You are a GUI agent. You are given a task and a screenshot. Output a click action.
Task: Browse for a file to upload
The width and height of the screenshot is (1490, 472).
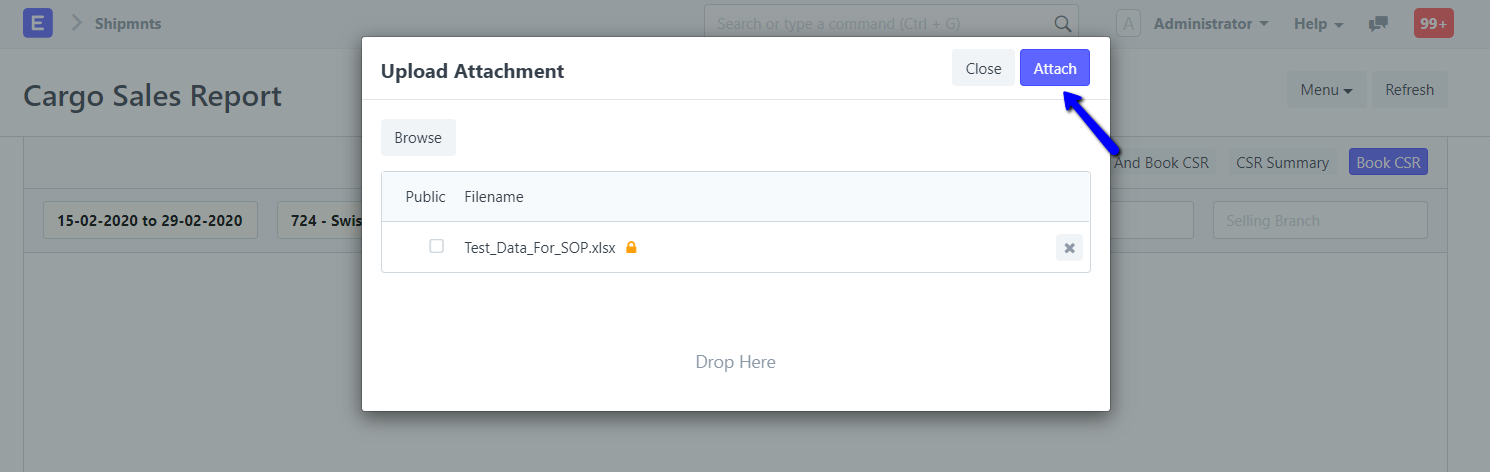(x=418, y=138)
